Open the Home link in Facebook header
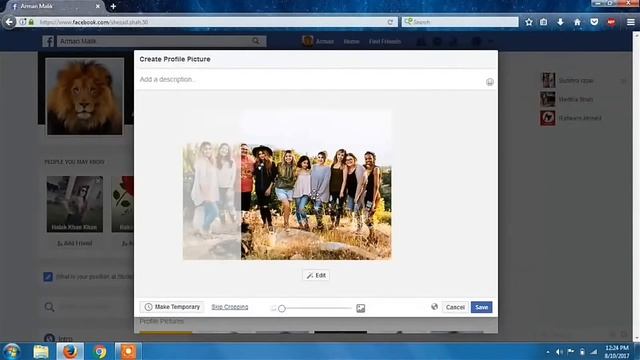 point(351,42)
